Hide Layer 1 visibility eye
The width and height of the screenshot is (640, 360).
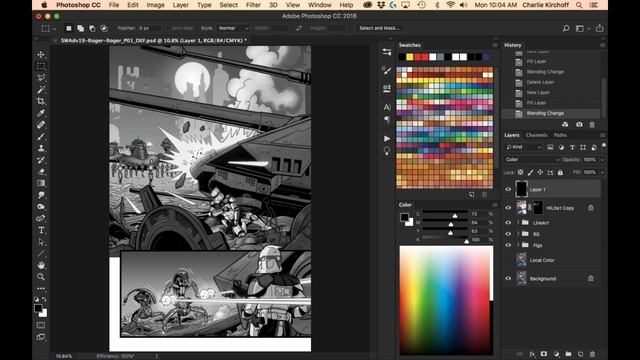[508, 189]
